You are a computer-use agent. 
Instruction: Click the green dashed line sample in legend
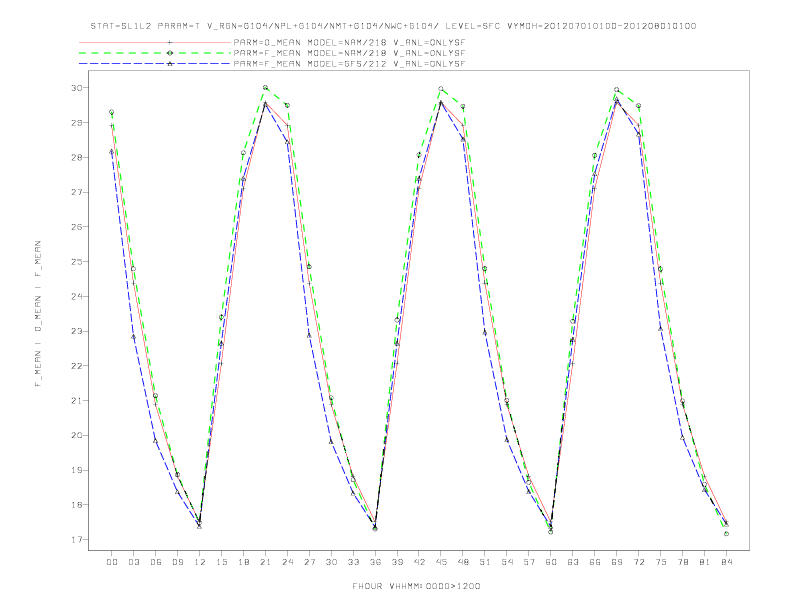point(155,53)
